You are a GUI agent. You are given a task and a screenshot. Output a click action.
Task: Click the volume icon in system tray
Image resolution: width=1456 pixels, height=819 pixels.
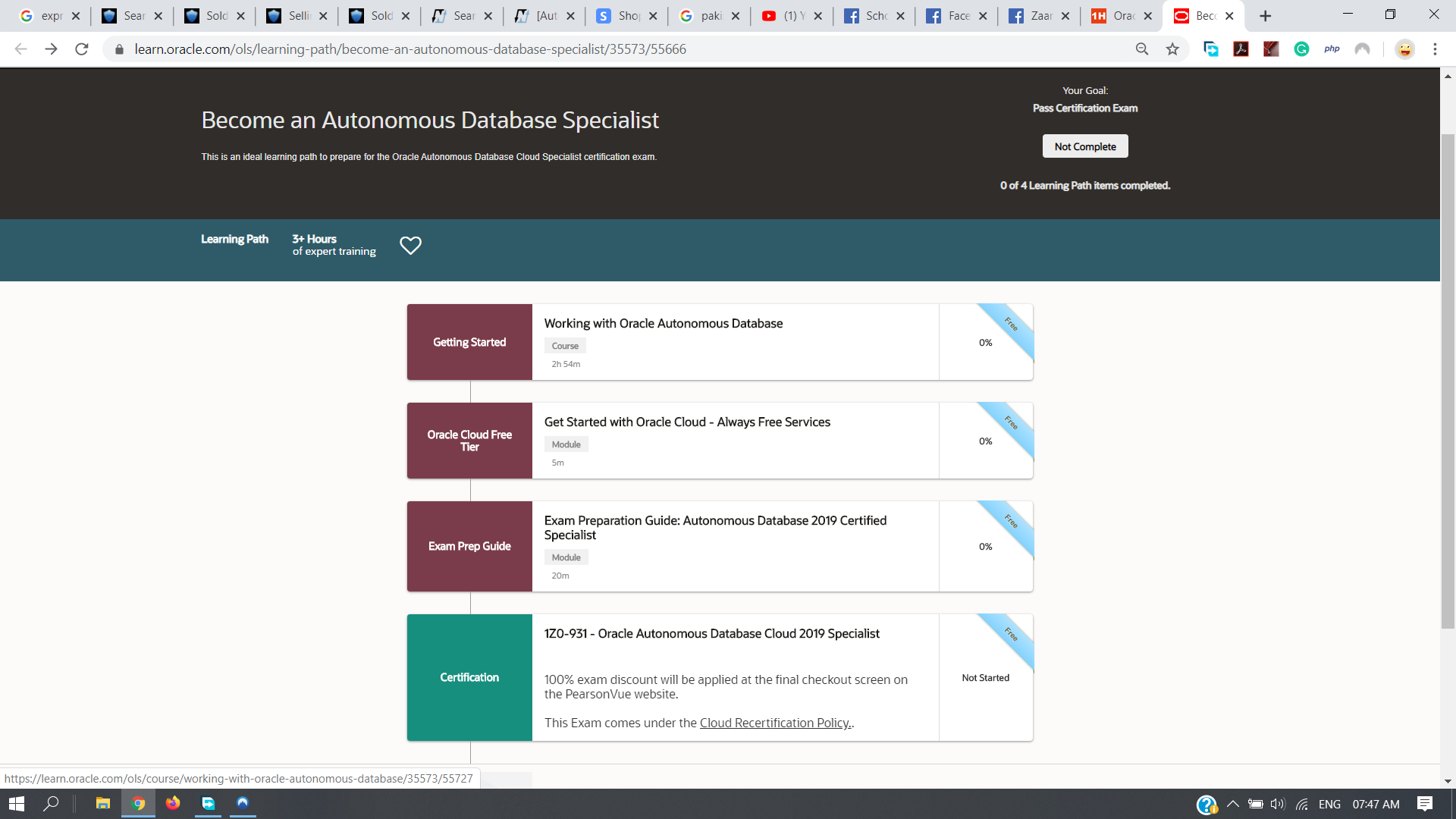tap(1278, 804)
